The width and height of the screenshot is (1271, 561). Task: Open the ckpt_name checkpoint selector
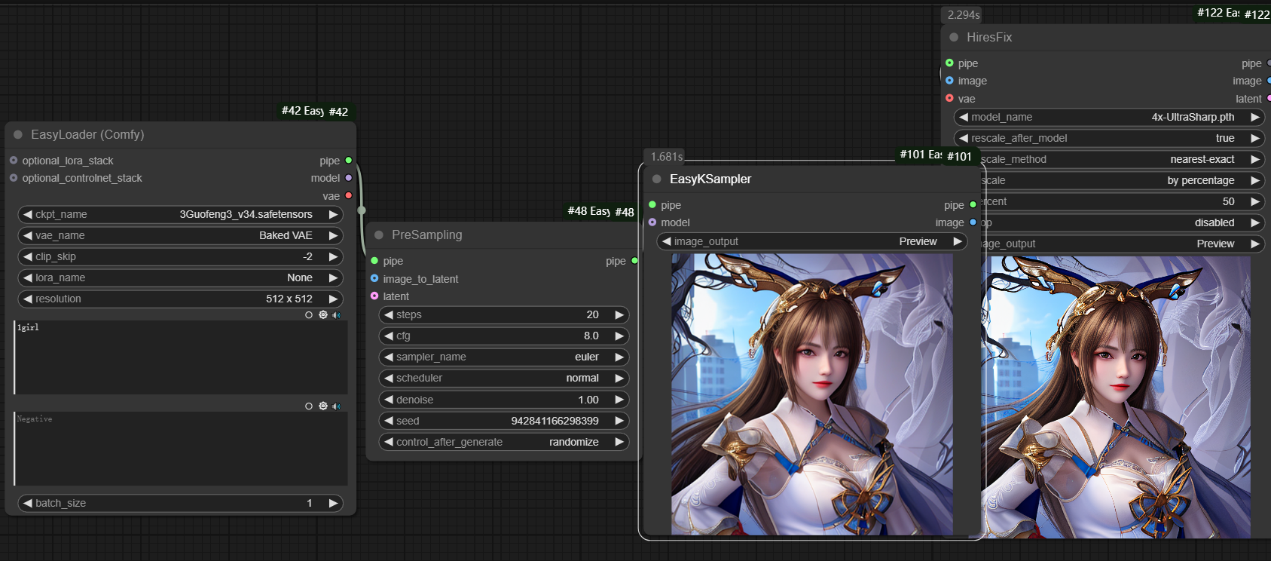[181, 214]
